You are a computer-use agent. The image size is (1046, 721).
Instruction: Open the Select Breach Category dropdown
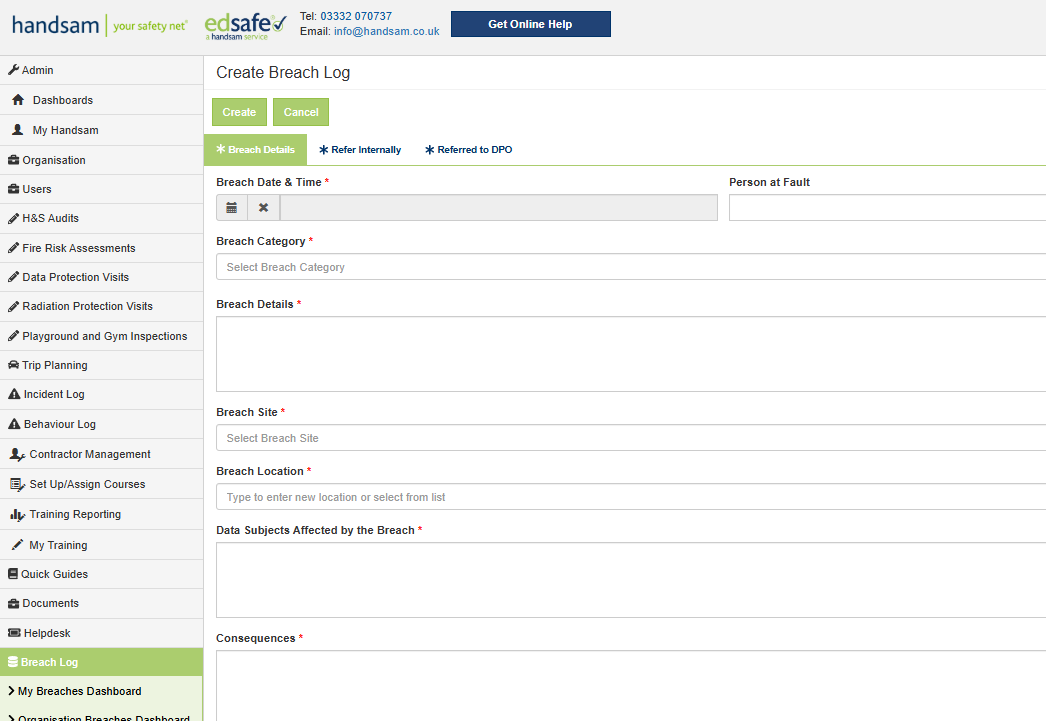[630, 267]
